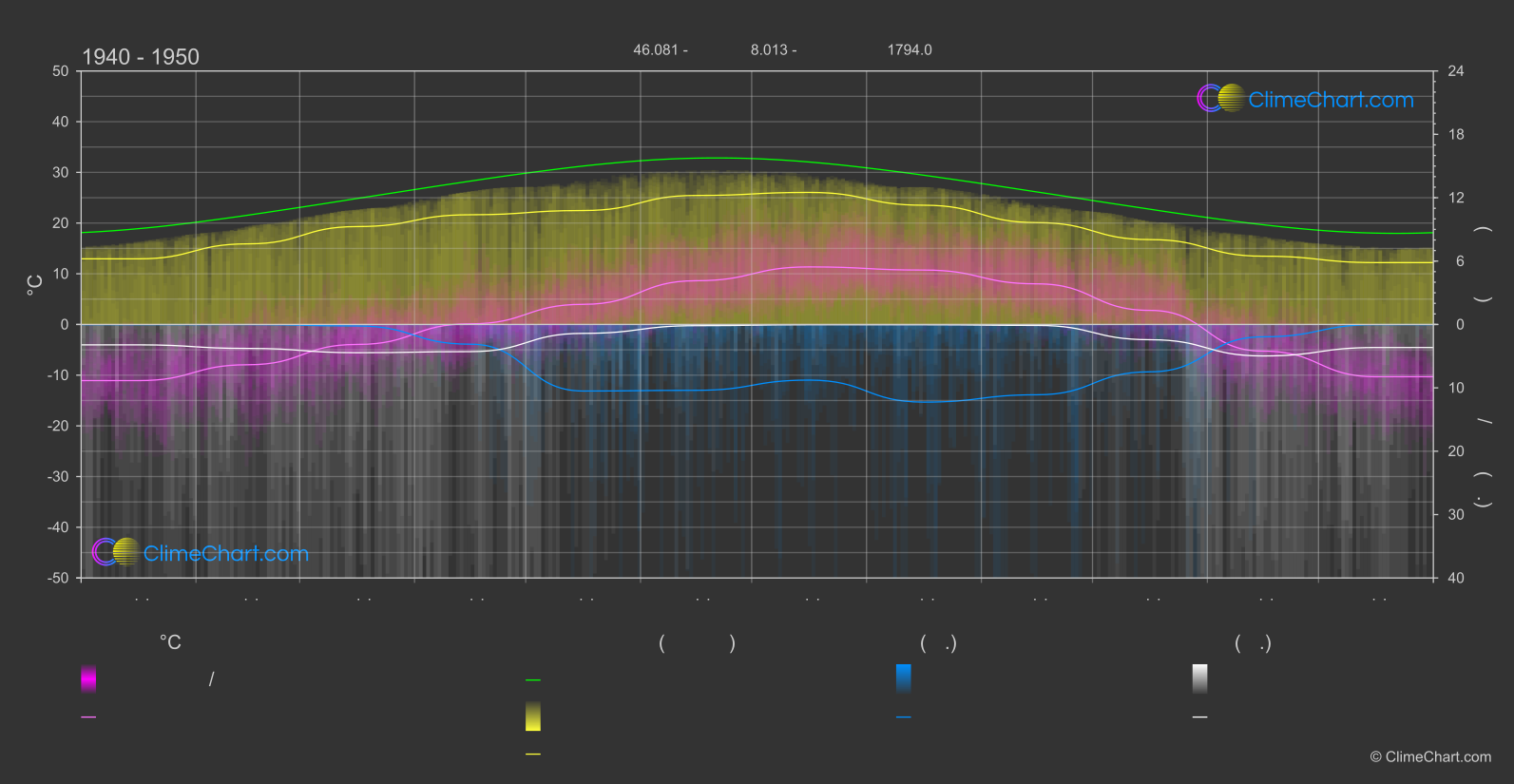The height and width of the screenshot is (784, 1514).
Task: Click the "18" tick on right axis
Action: [x=1456, y=134]
